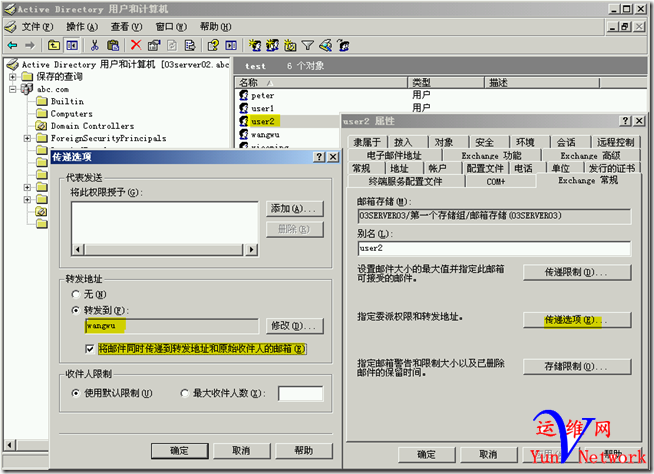Click the 传递选项 button

(577, 320)
